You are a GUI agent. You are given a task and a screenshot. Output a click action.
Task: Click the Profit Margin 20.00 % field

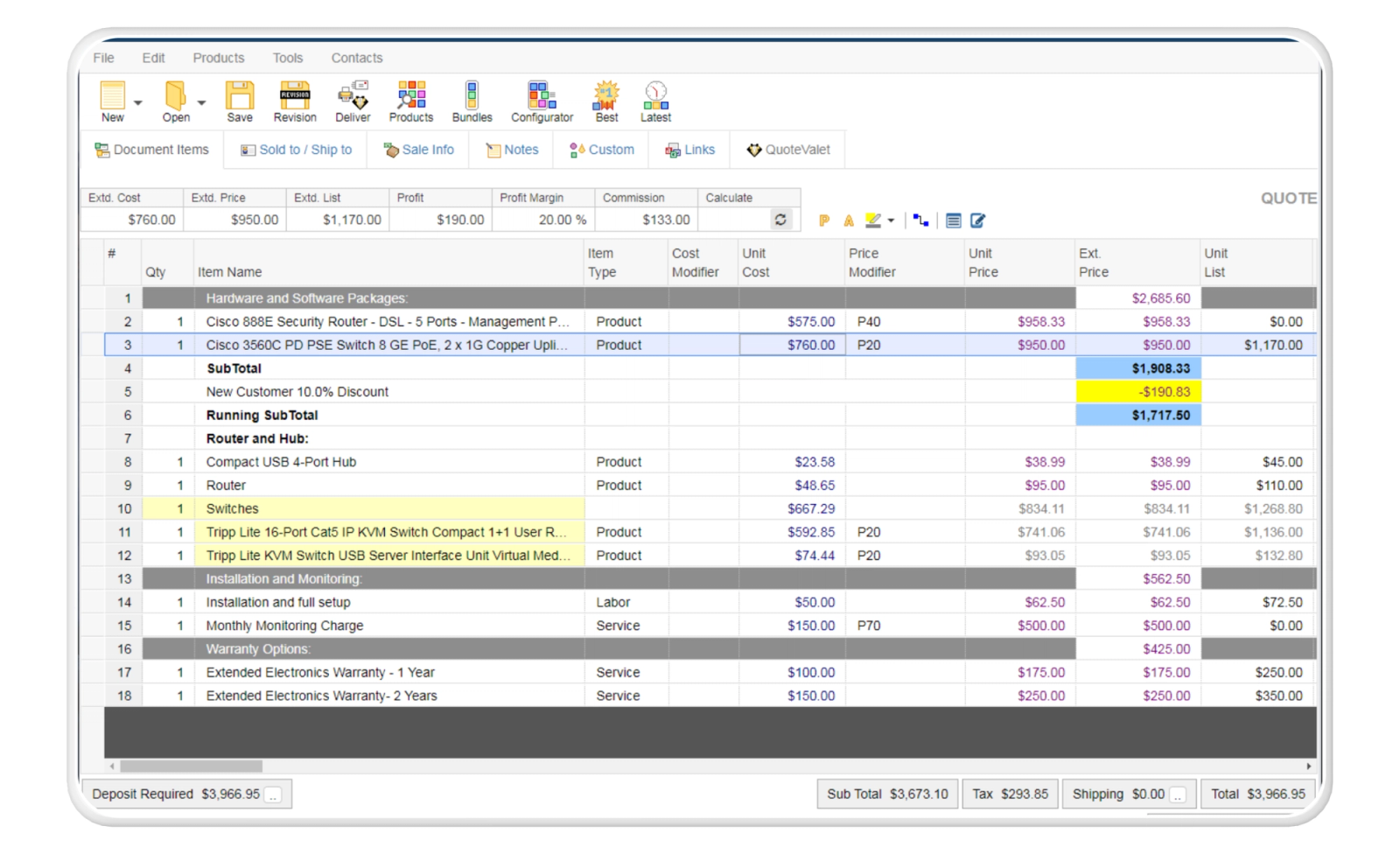[543, 220]
